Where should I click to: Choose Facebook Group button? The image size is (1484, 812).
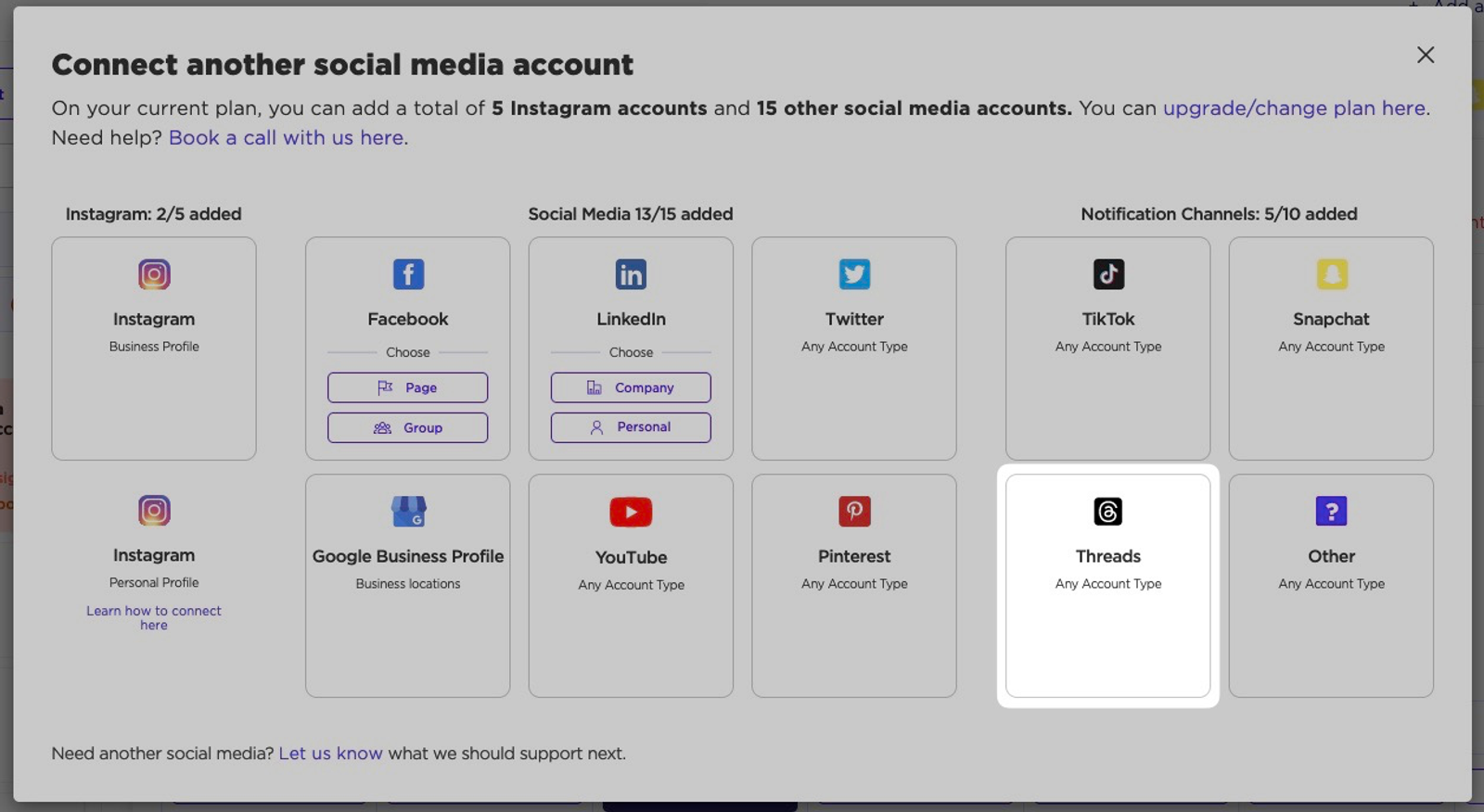(408, 427)
